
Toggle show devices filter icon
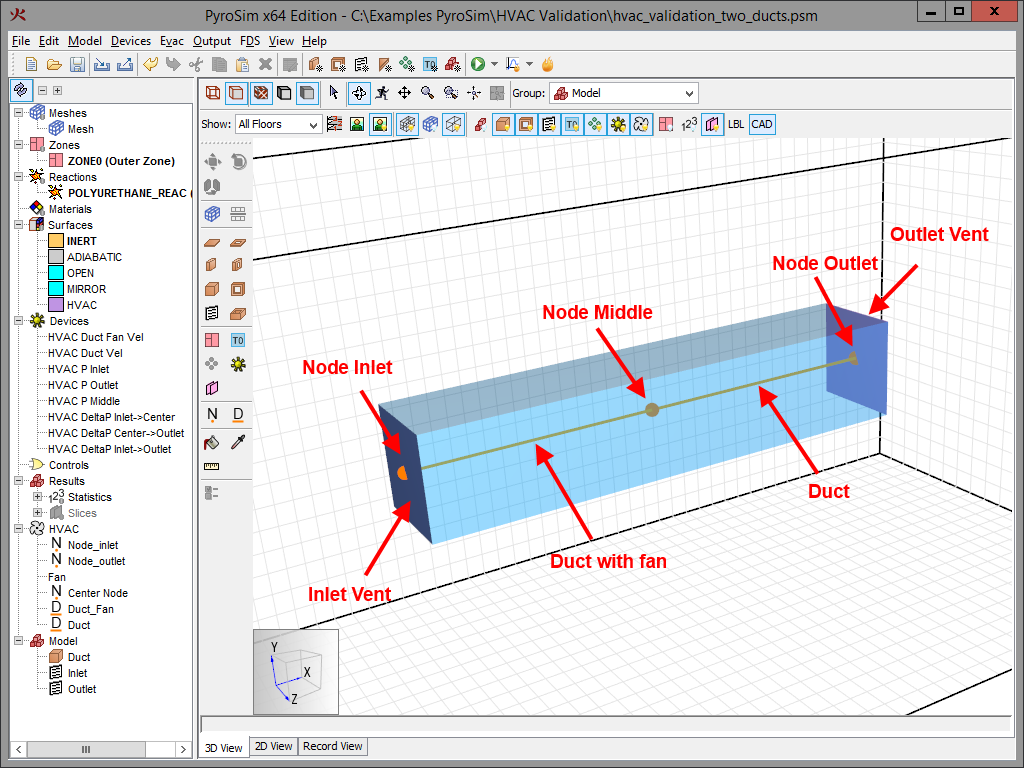point(618,124)
